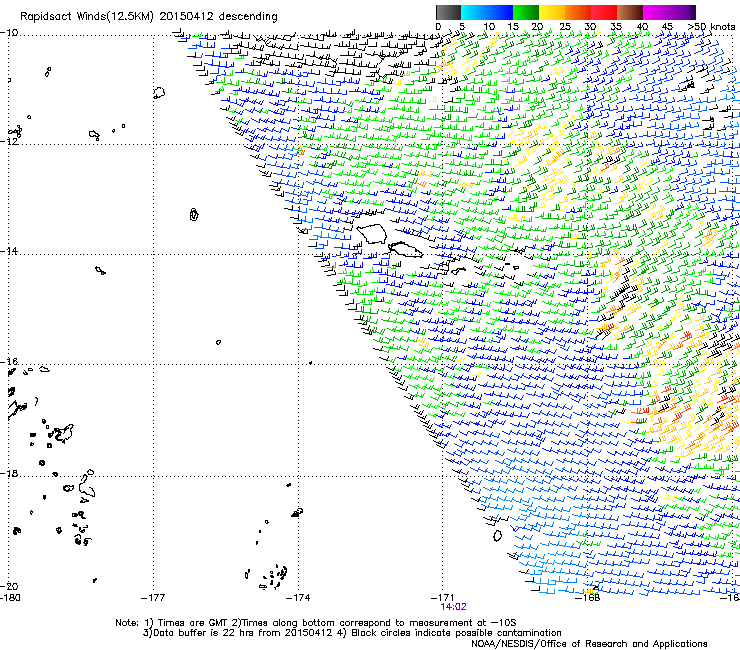The width and height of the screenshot is (740, 650).
Task: Click the -12 latitude axis label
Action: point(9,141)
